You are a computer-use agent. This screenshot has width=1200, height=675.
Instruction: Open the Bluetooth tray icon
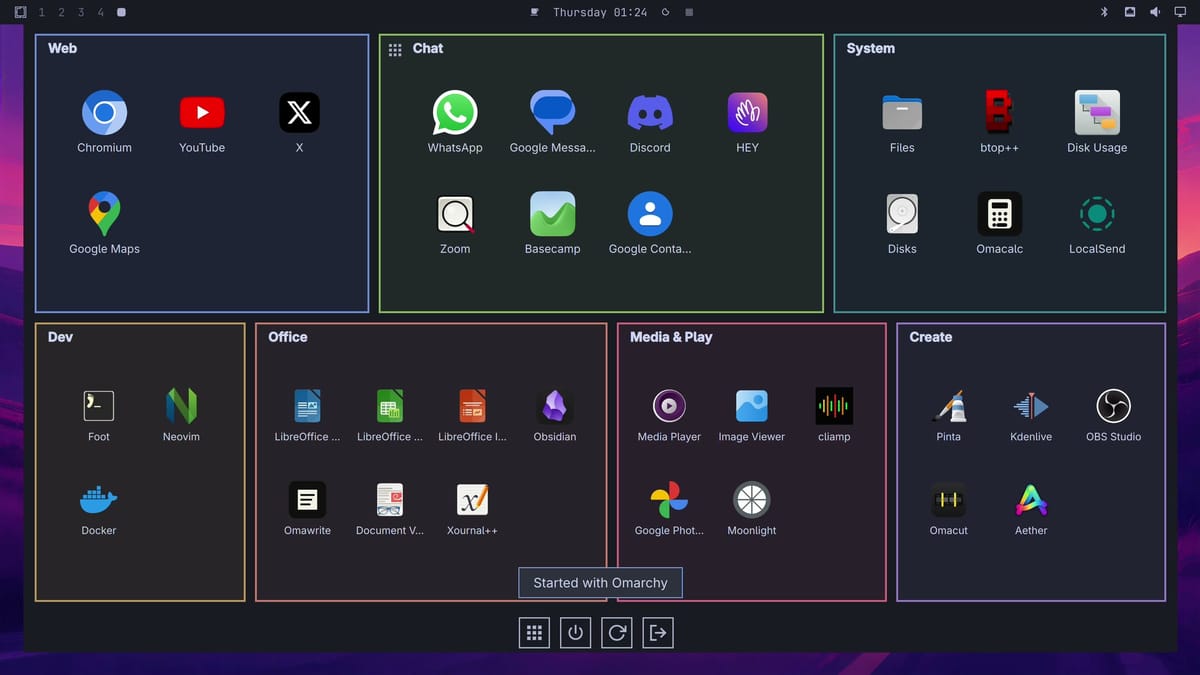coord(1105,12)
